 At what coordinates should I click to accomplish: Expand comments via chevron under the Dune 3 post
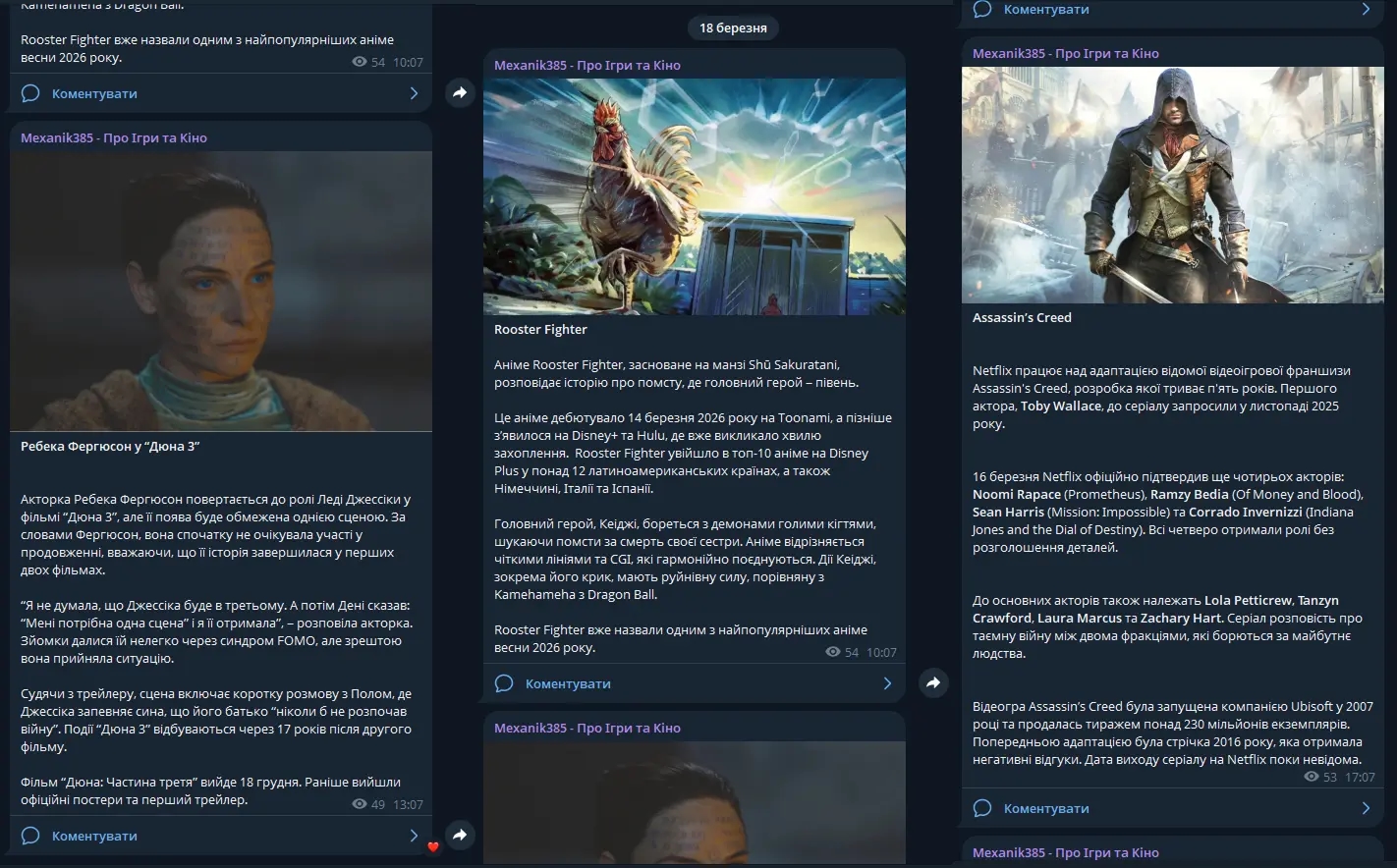[414, 836]
